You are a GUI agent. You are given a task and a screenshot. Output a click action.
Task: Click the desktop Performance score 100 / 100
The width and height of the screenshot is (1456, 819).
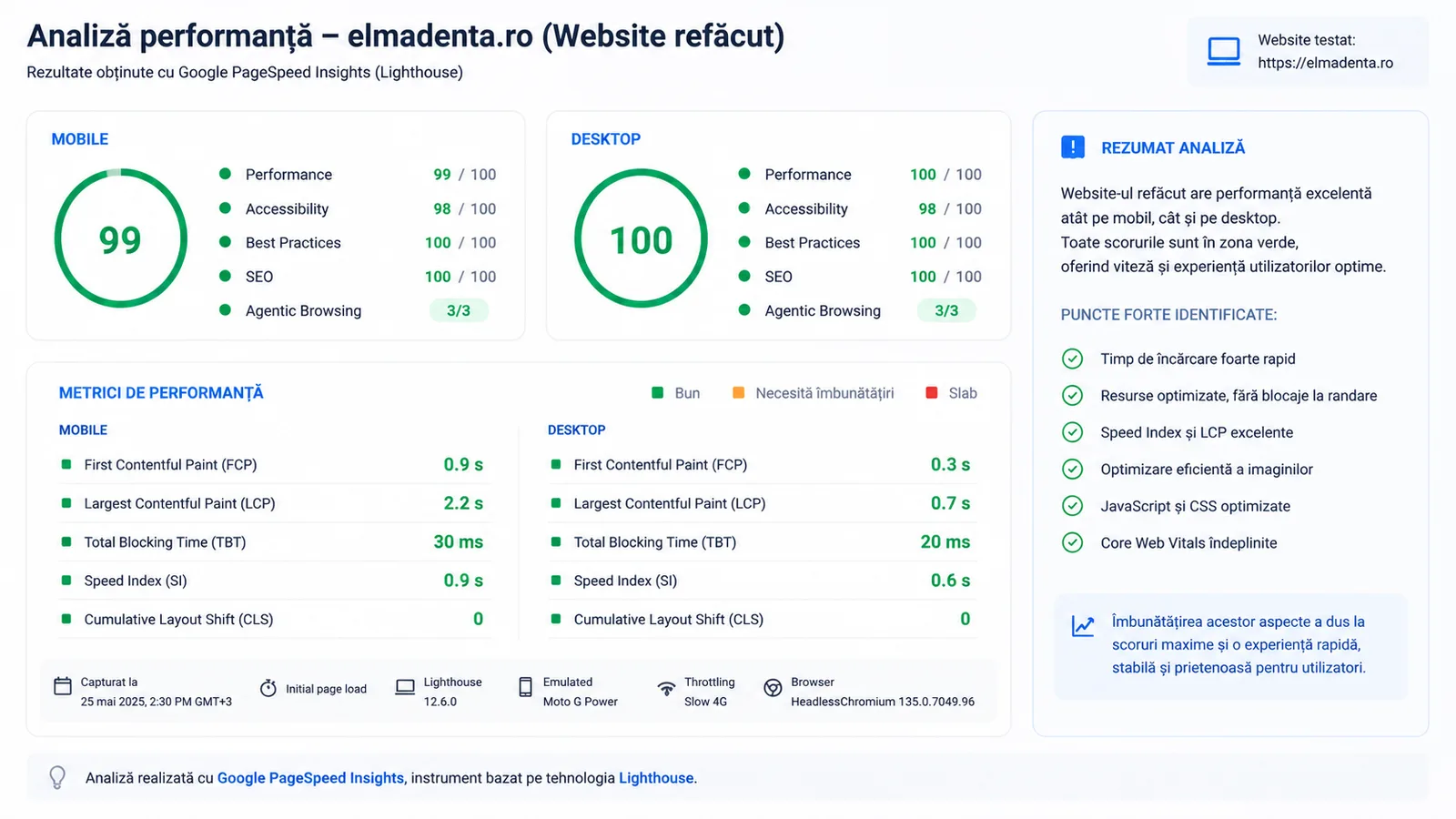tap(945, 175)
